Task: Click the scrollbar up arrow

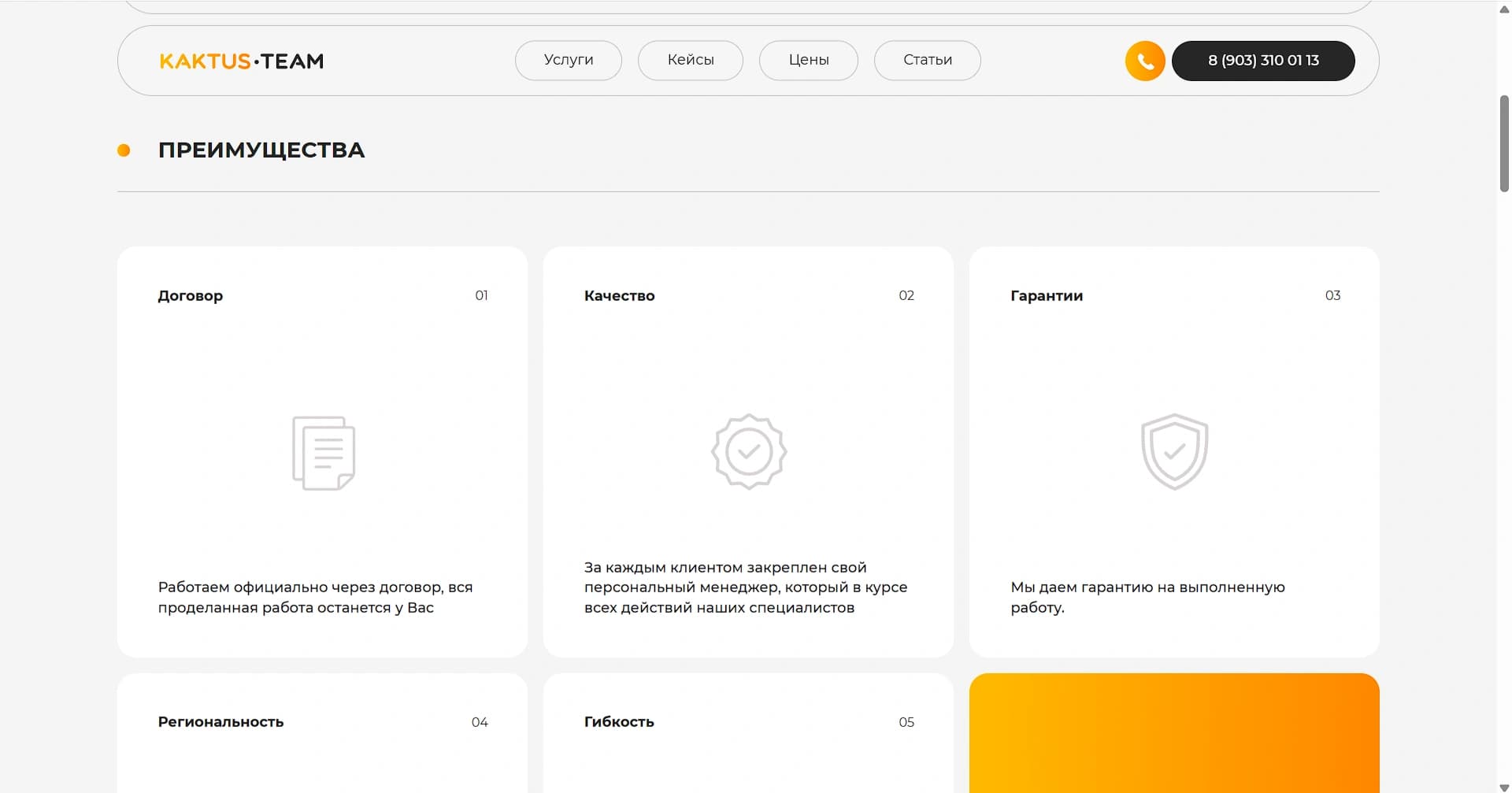Action: pos(1504,7)
